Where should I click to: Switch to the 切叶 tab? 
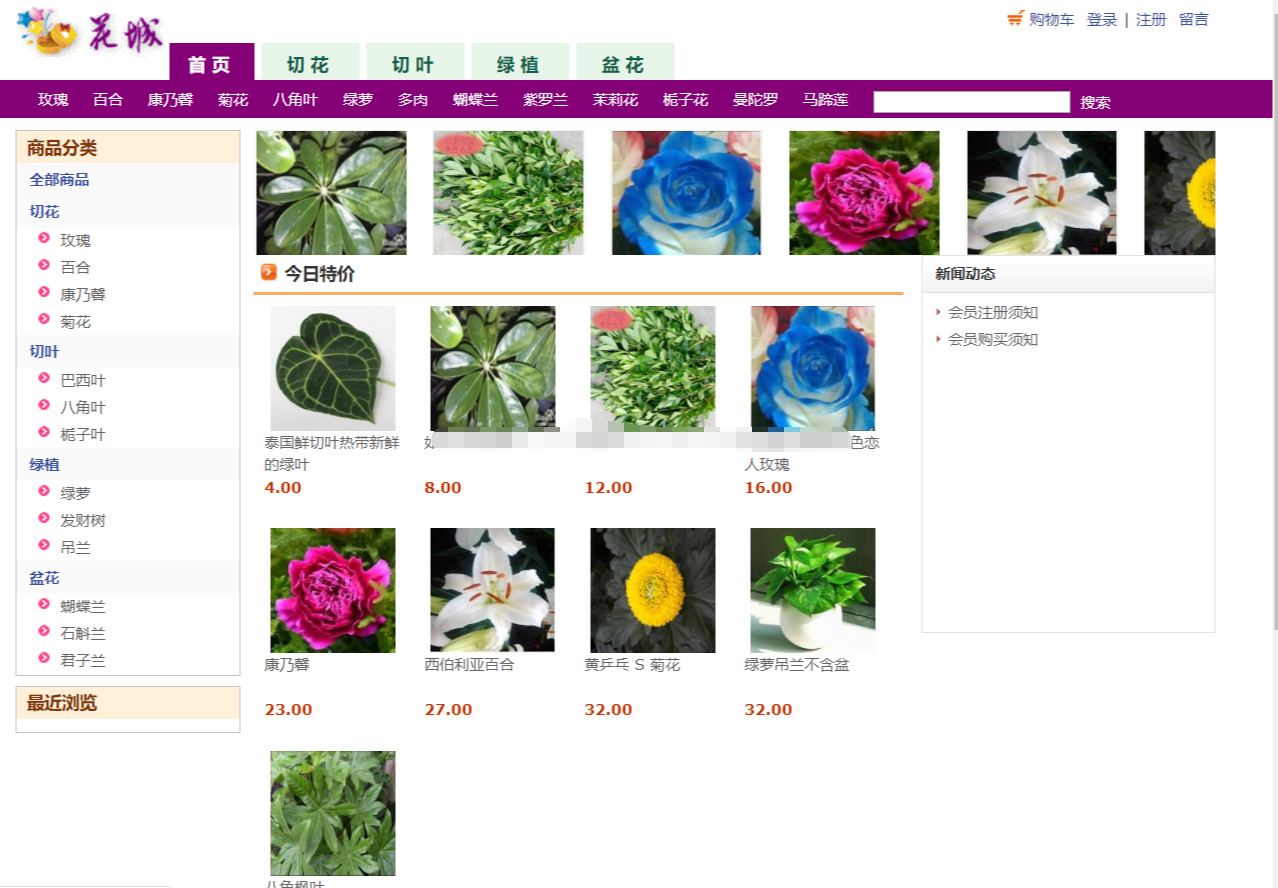pos(415,62)
